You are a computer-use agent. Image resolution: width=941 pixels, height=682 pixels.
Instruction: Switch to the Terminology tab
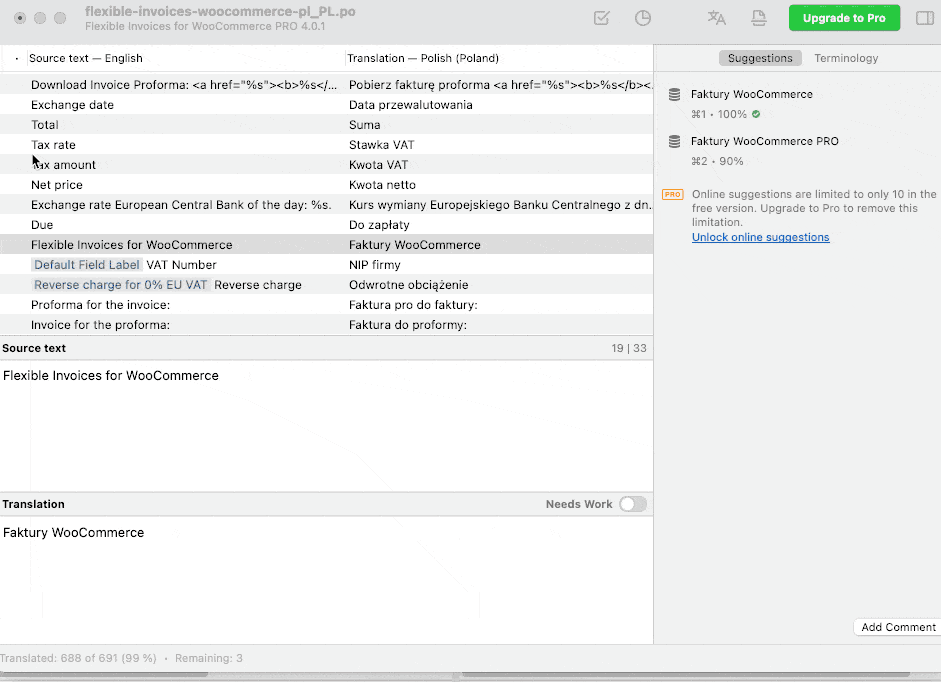coord(846,58)
